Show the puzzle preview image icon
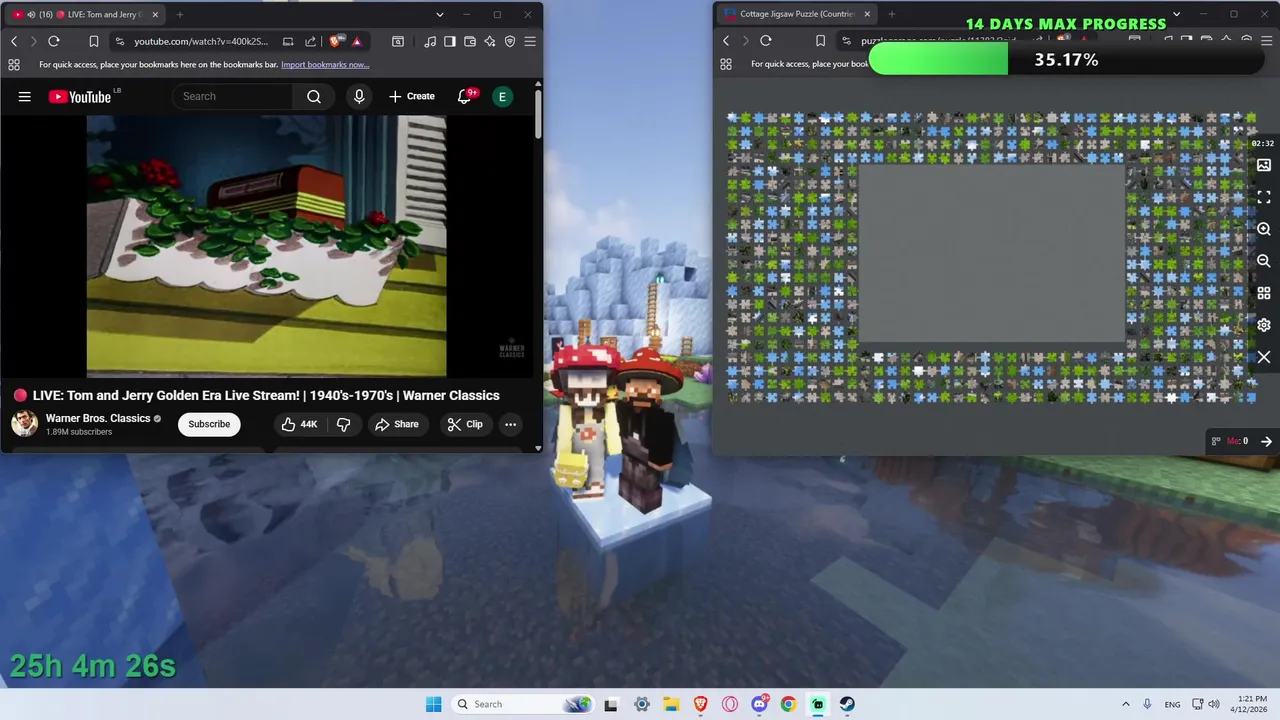 tap(1264, 165)
